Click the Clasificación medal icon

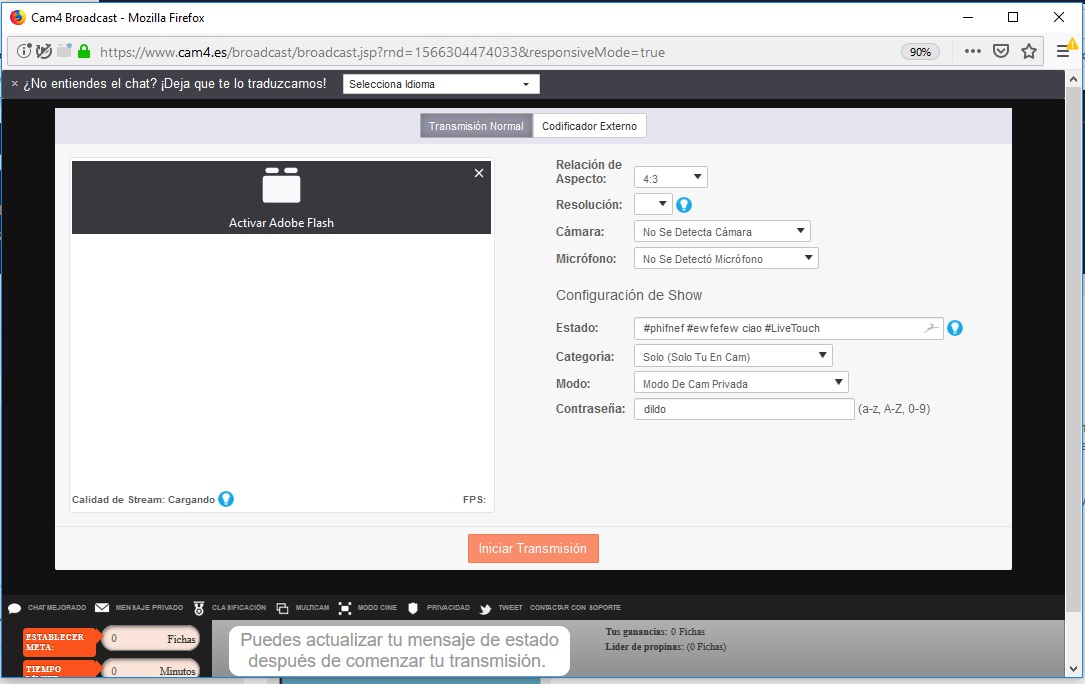[x=199, y=608]
